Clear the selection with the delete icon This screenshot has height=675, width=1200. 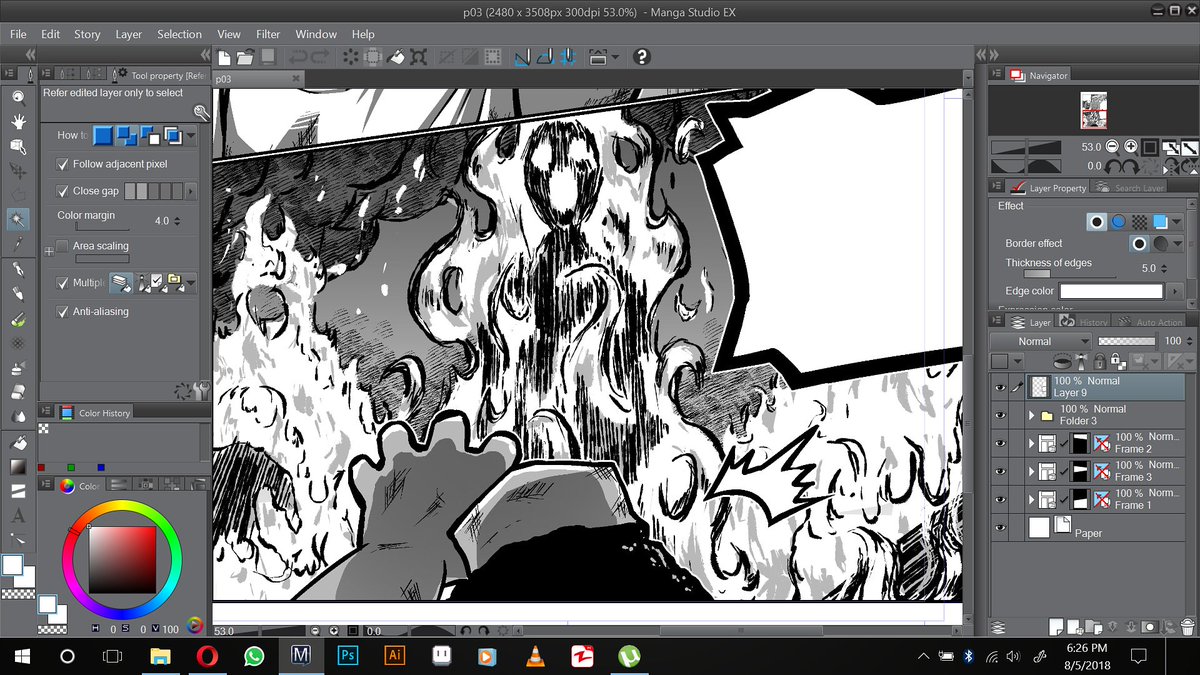(351, 57)
